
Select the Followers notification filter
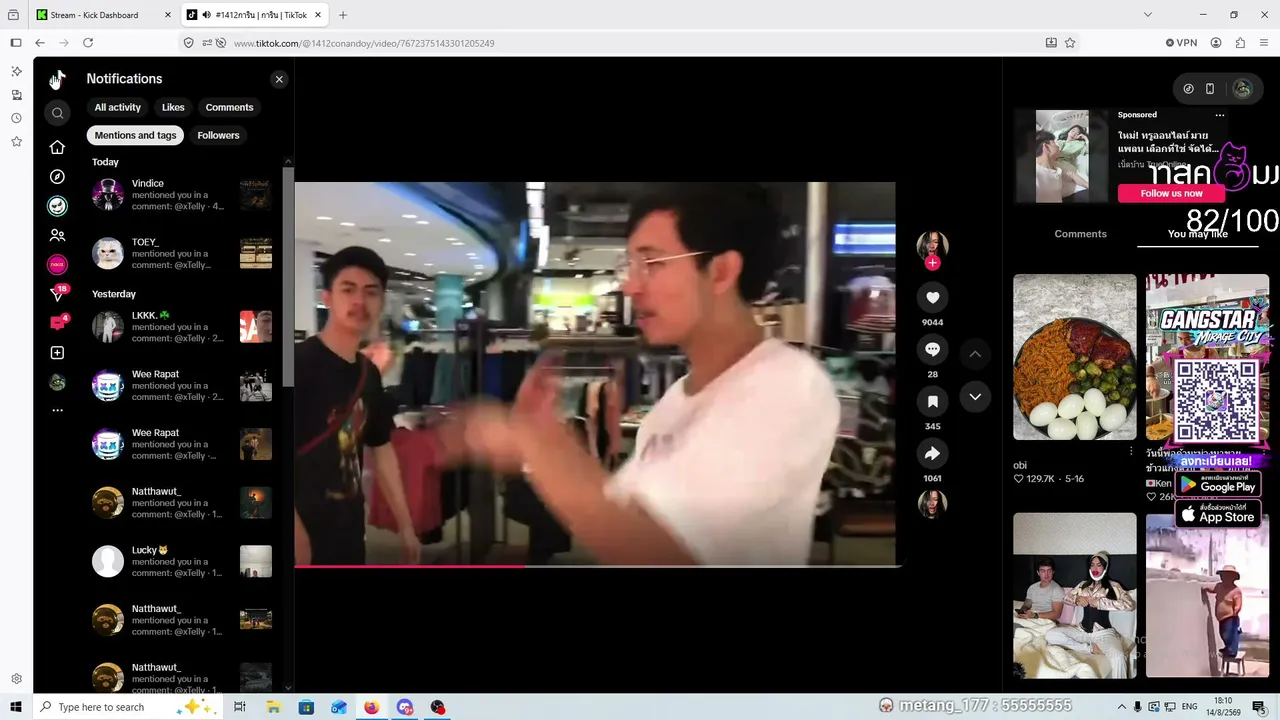click(218, 135)
